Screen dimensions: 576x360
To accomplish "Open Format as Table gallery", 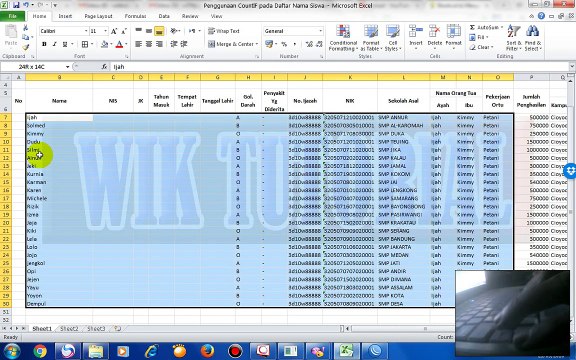I will coord(371,38).
